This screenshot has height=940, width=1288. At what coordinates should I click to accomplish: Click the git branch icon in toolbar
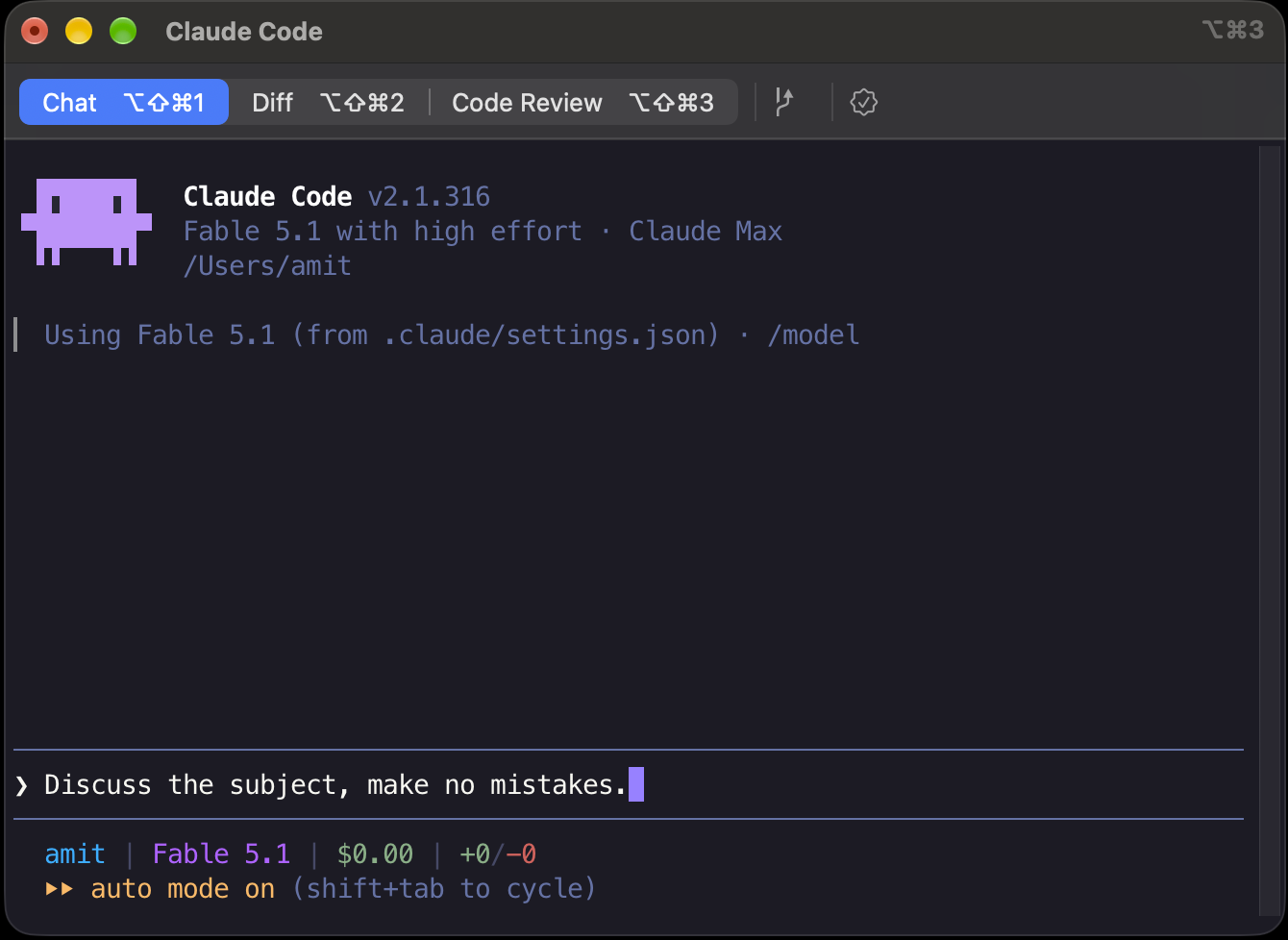coord(784,102)
